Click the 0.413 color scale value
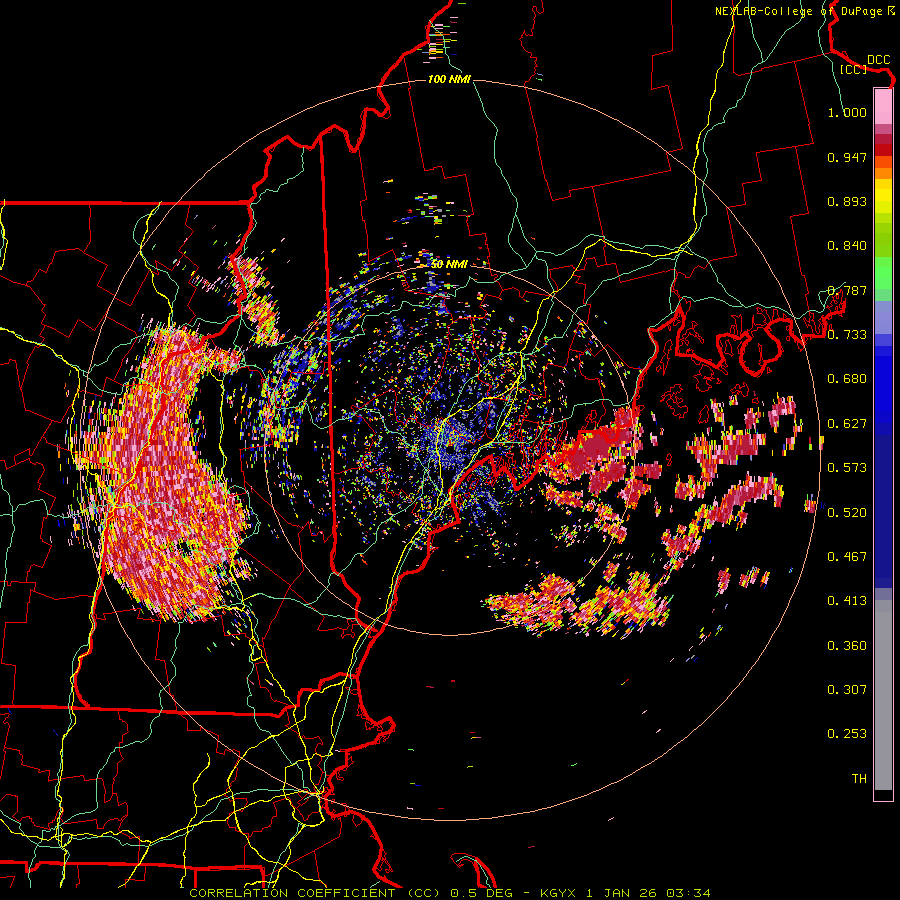The image size is (900, 900). point(847,601)
